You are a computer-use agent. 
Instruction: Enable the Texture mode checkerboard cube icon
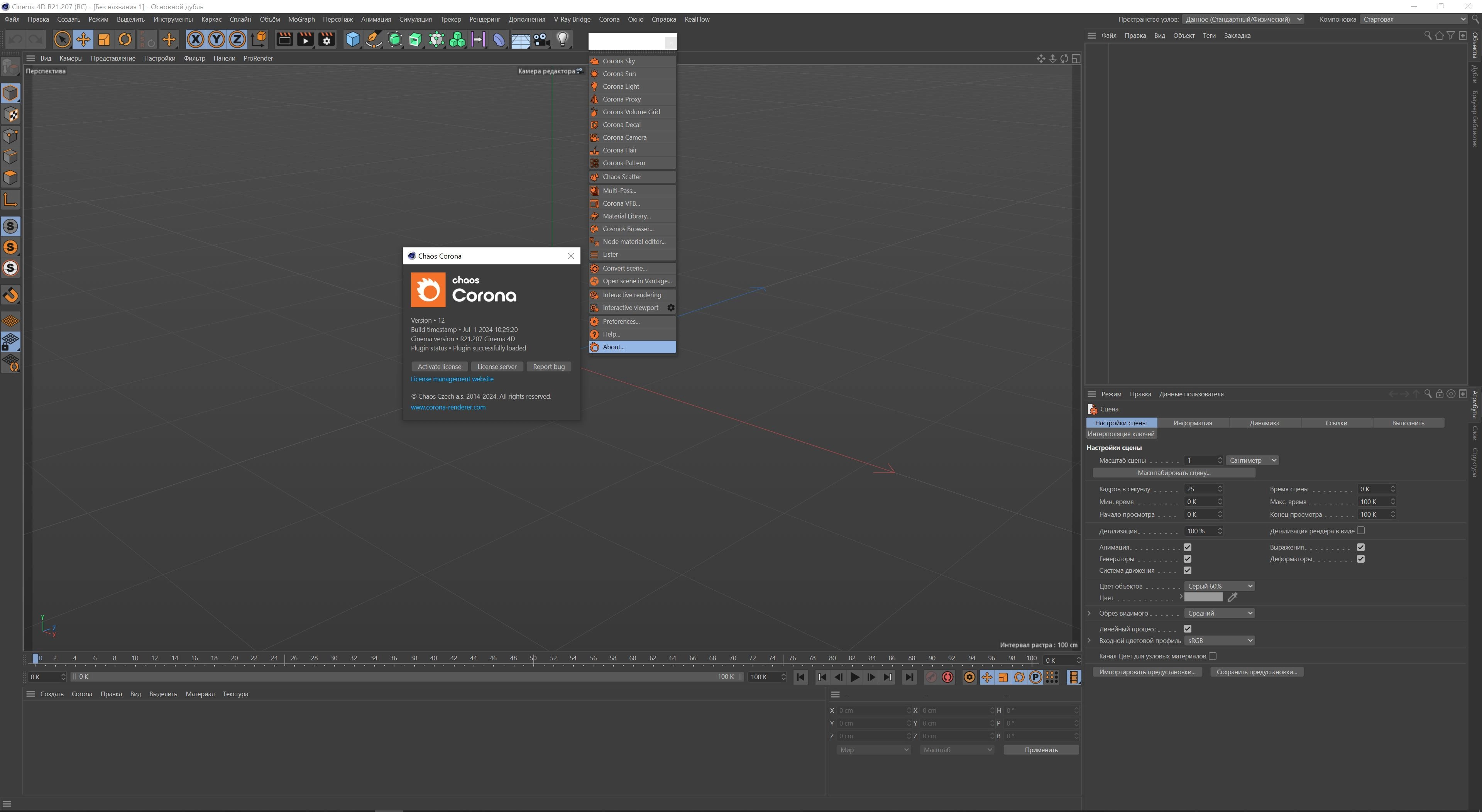point(10,115)
